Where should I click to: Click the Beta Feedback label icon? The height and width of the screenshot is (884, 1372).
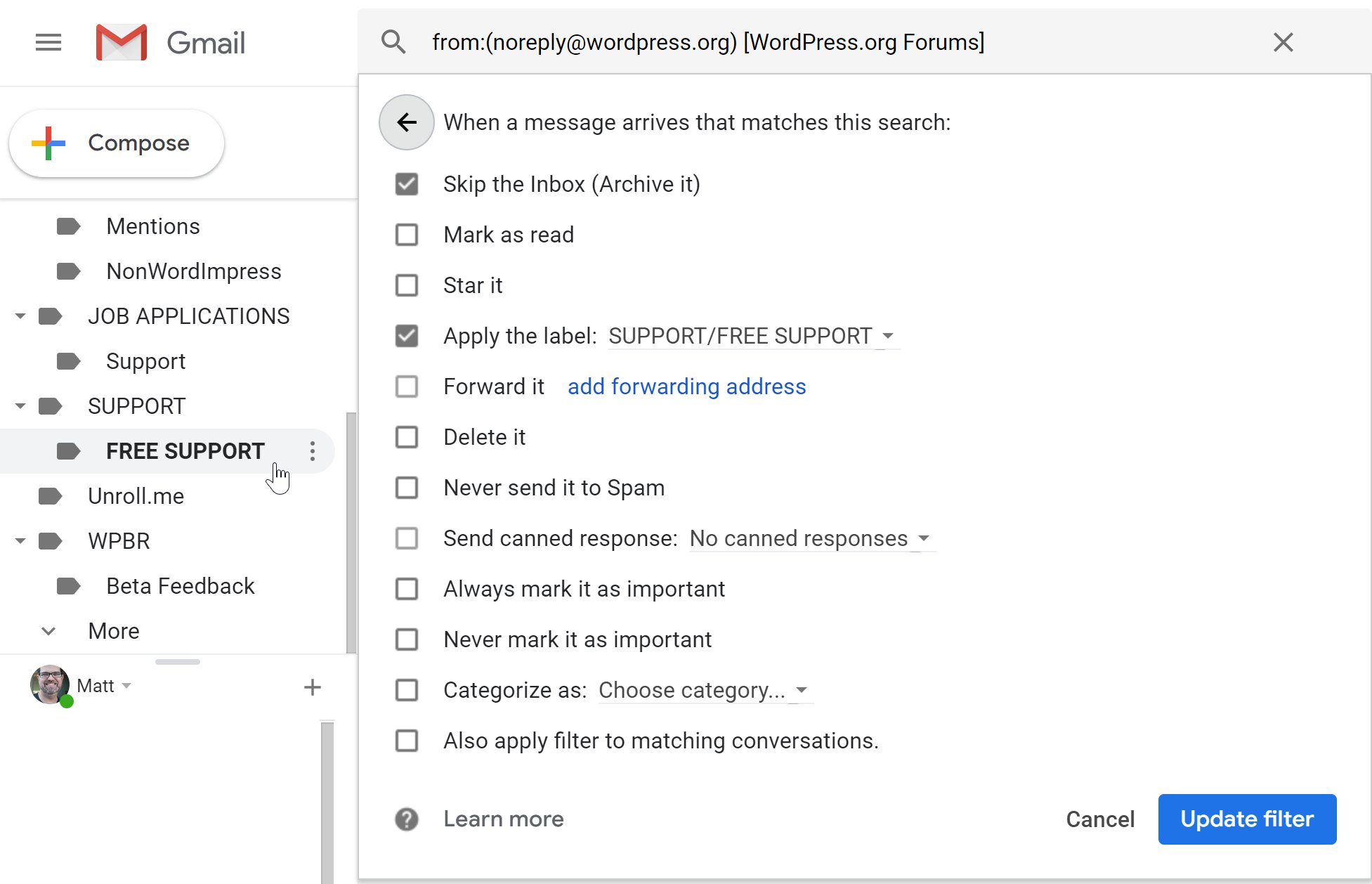pyautogui.click(x=68, y=586)
